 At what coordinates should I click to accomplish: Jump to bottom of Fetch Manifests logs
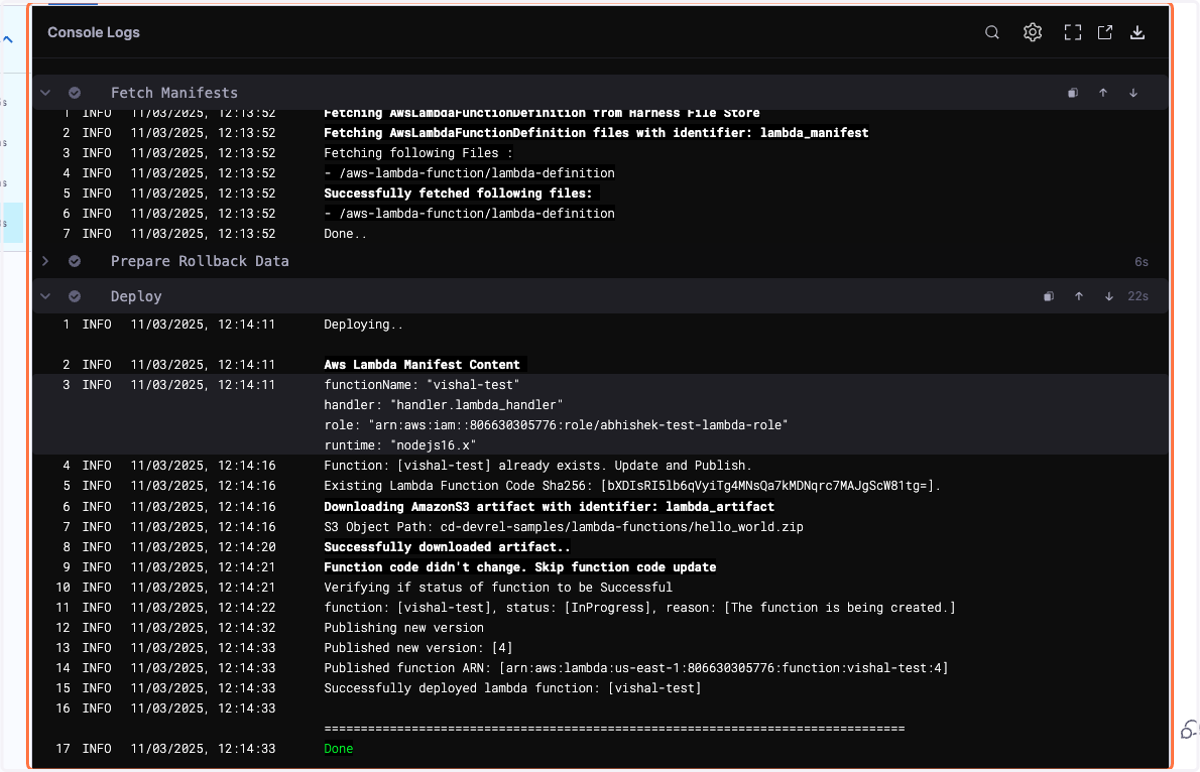click(1133, 93)
